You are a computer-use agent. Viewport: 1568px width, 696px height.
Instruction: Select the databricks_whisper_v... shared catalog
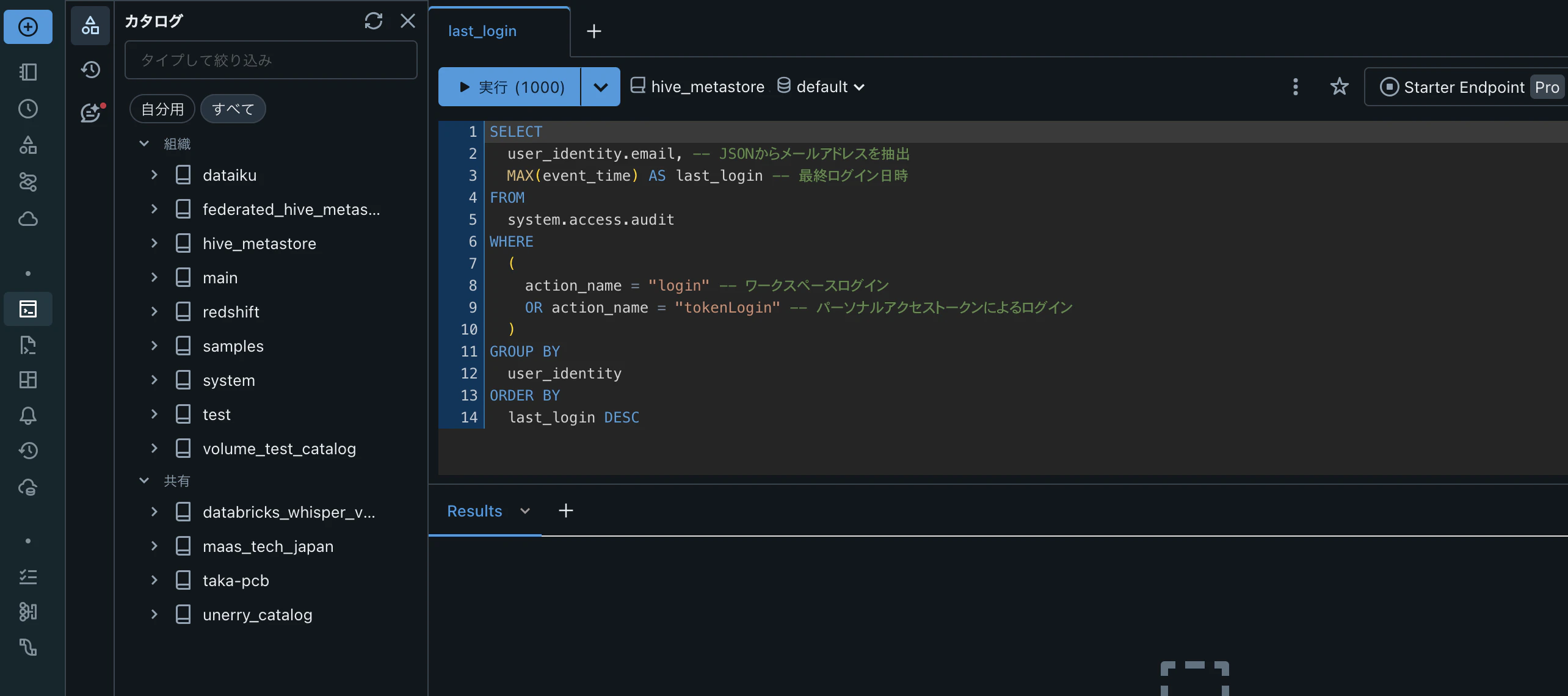click(x=271, y=512)
